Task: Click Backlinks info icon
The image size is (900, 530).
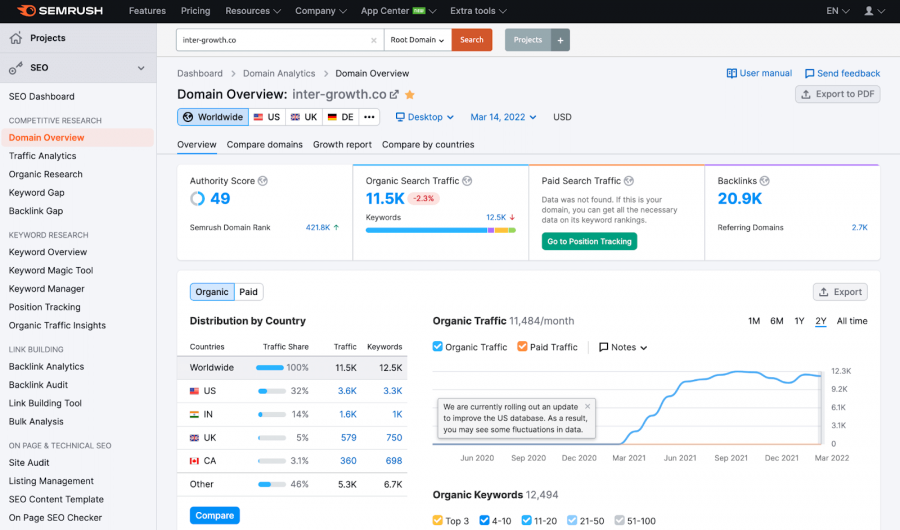Action: [x=765, y=181]
